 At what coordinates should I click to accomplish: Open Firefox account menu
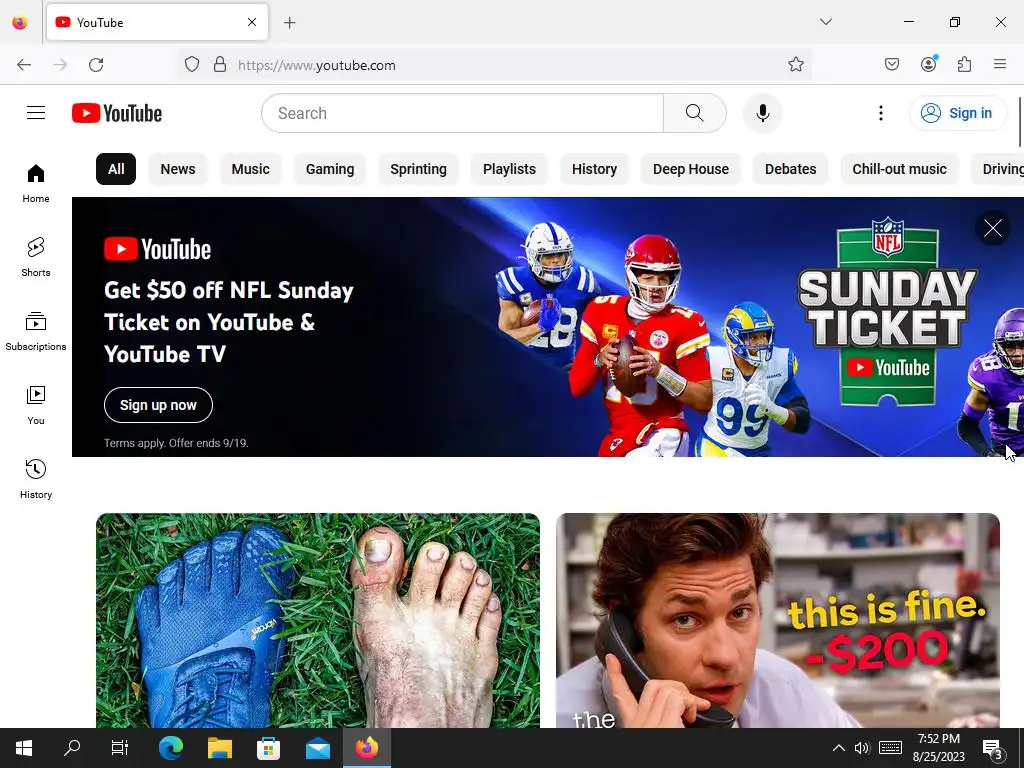click(929, 64)
